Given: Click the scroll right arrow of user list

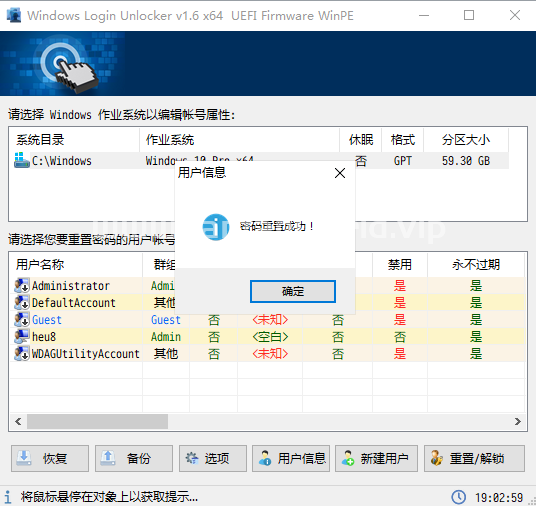Looking at the screenshot, I should click(518, 421).
